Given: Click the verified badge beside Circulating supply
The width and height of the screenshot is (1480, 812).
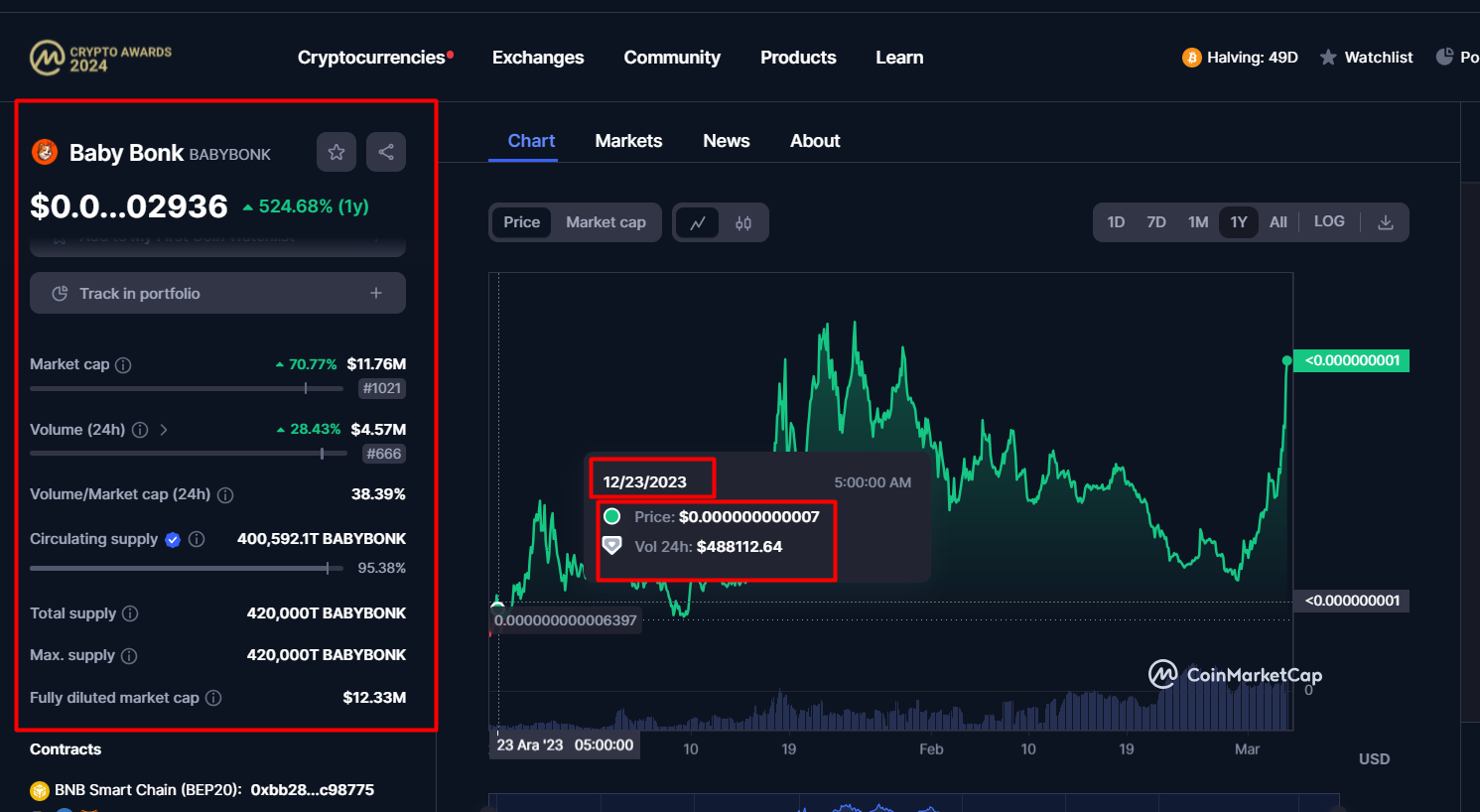Looking at the screenshot, I should [173, 539].
